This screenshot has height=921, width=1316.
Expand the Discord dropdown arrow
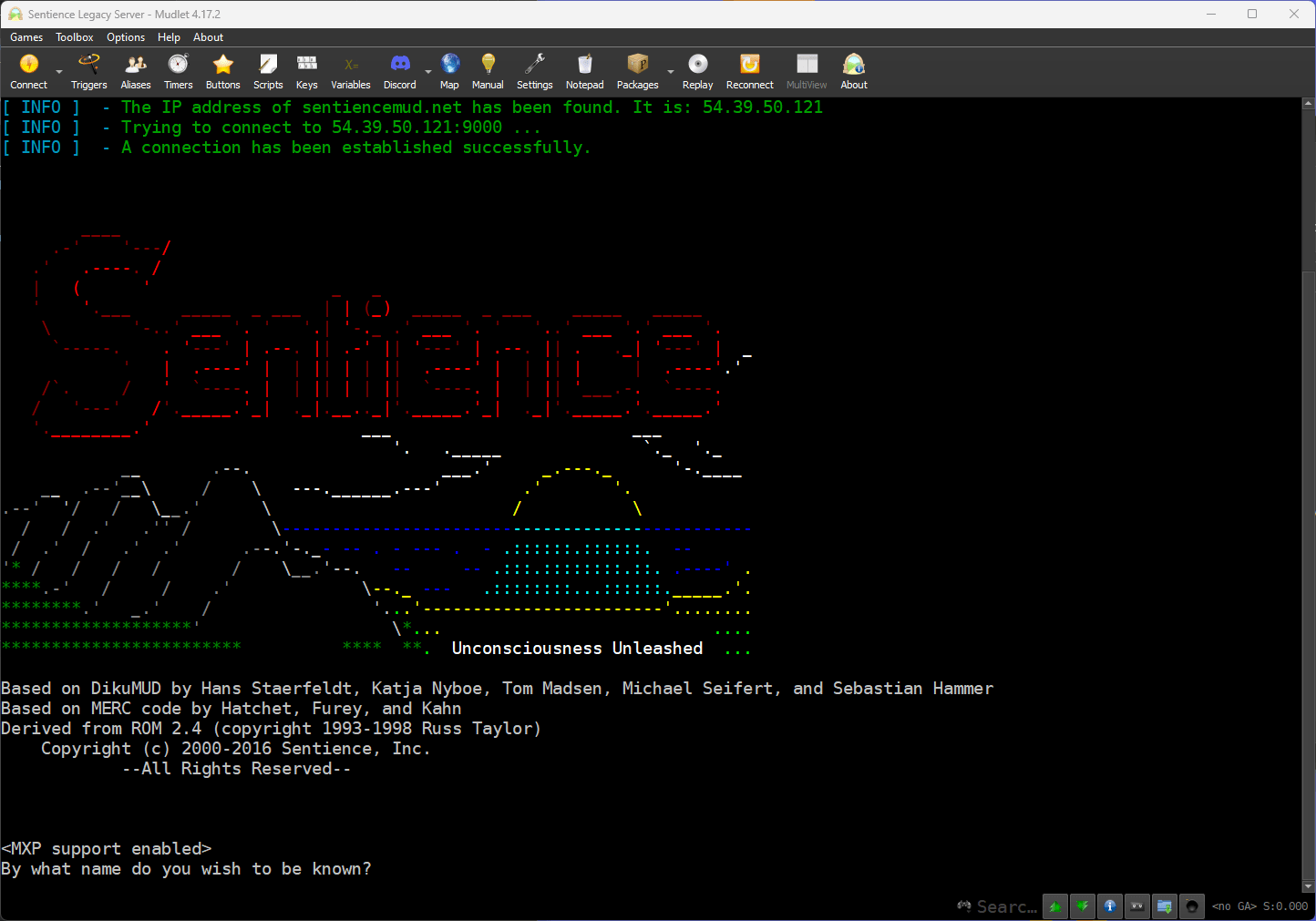428,72
